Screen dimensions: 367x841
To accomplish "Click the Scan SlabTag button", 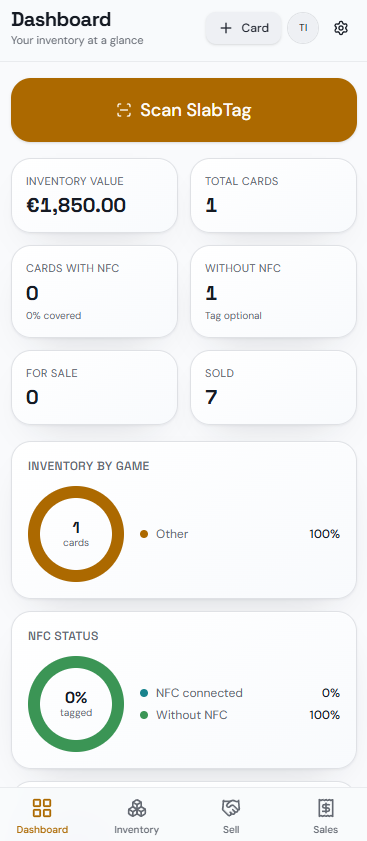I will pos(184,110).
